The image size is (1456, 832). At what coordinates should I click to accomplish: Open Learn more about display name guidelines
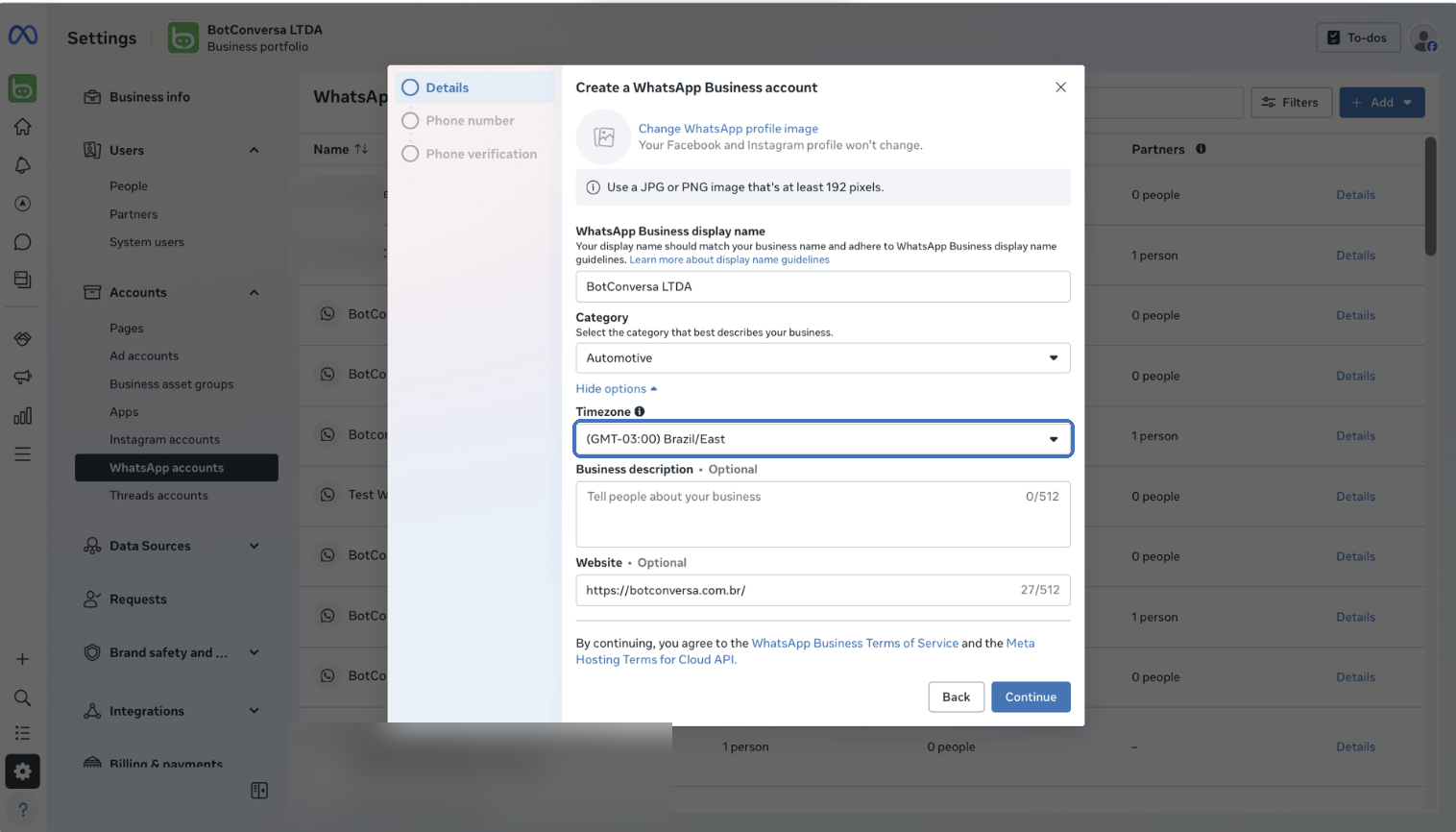(x=729, y=260)
